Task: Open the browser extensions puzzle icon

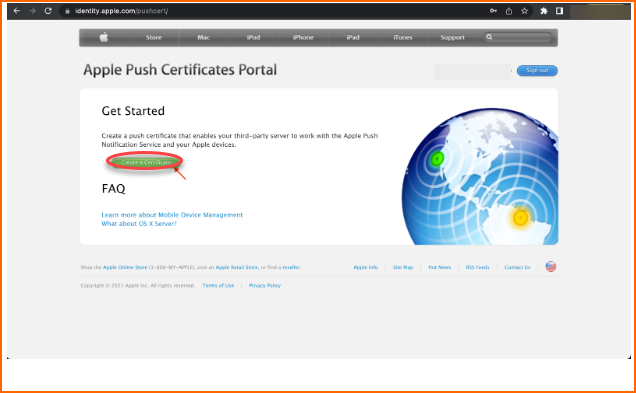Action: click(x=544, y=11)
